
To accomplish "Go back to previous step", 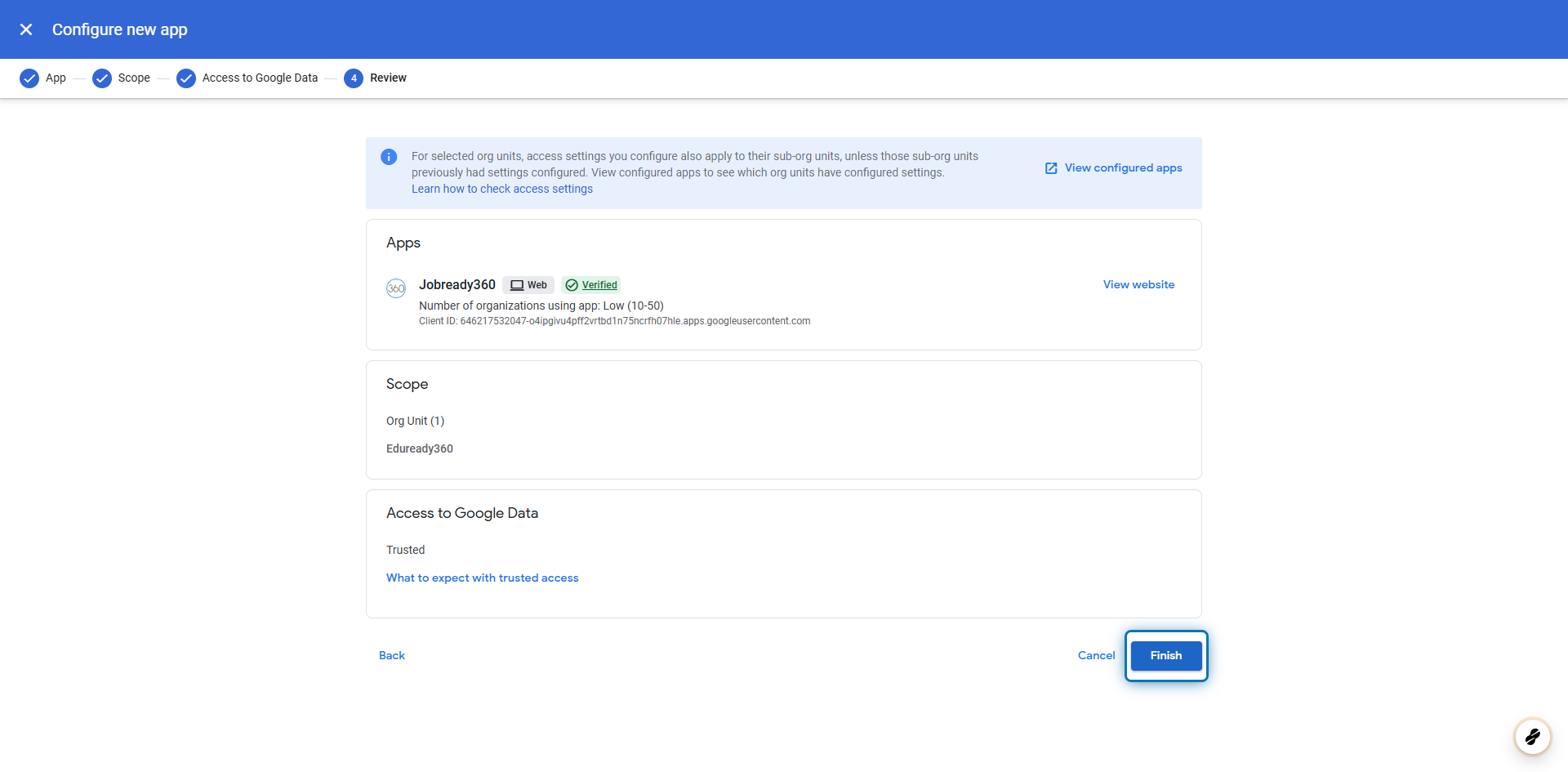I will [392, 655].
